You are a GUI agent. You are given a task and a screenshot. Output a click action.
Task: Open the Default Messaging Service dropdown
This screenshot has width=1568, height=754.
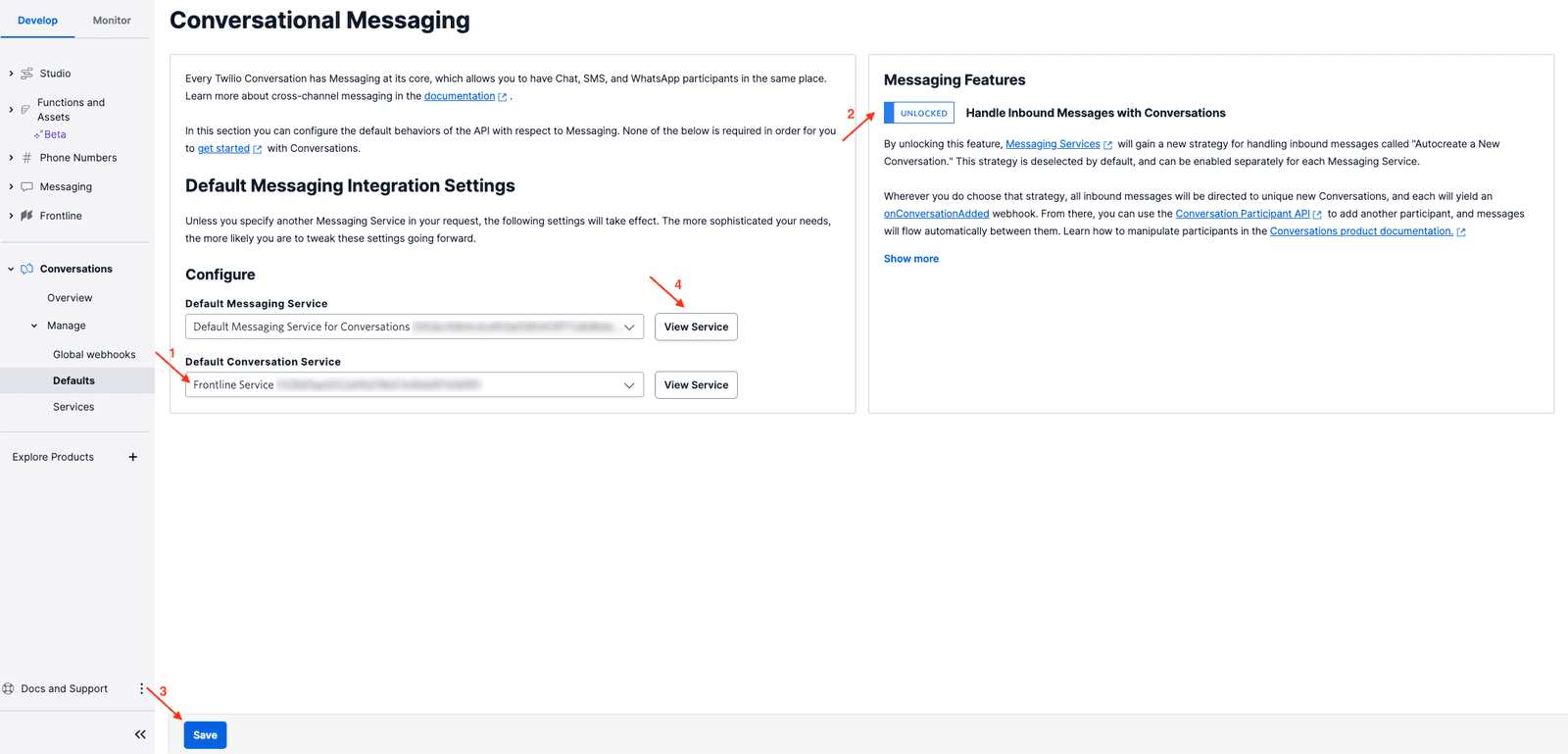tap(415, 327)
